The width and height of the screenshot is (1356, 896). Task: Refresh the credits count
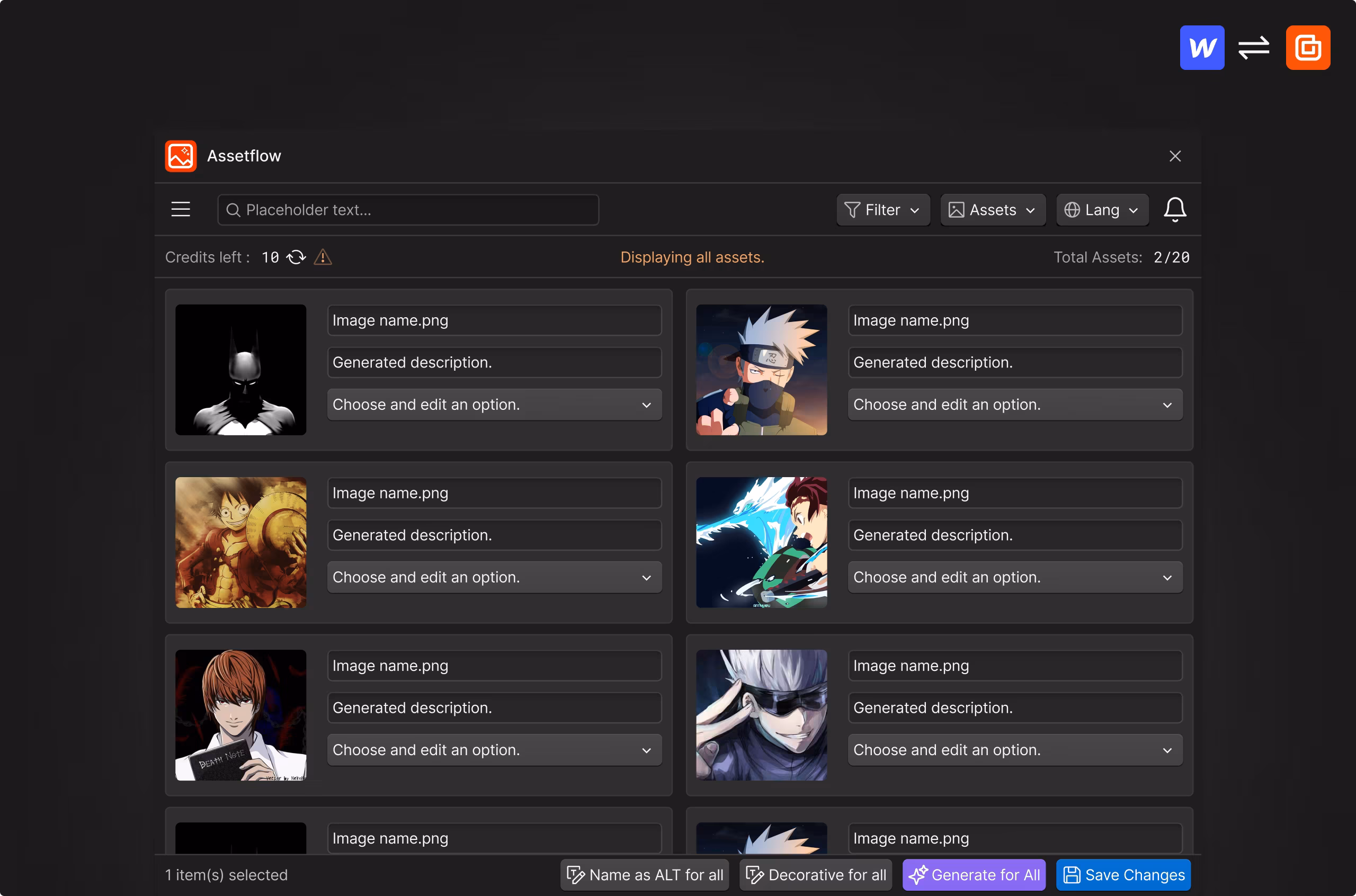point(296,257)
